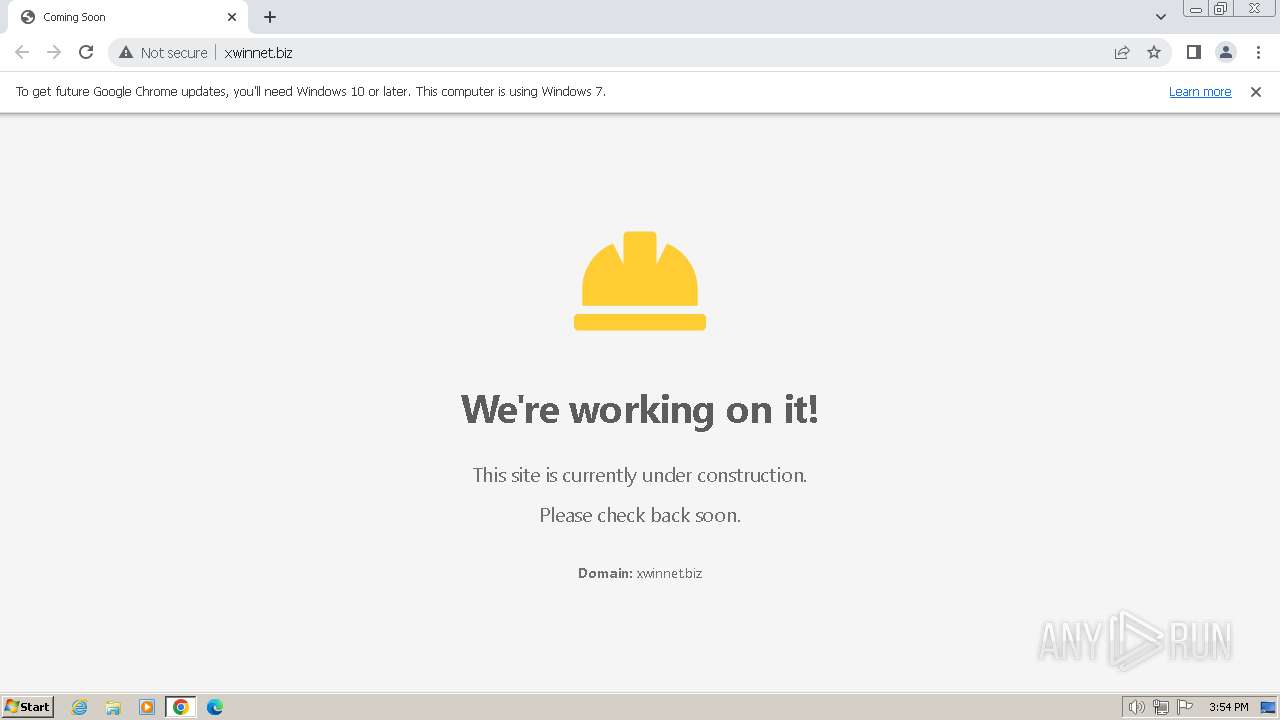This screenshot has height=720, width=1280.
Task: Open Windows Explorer folder icon in taskbar
Action: pos(113,707)
